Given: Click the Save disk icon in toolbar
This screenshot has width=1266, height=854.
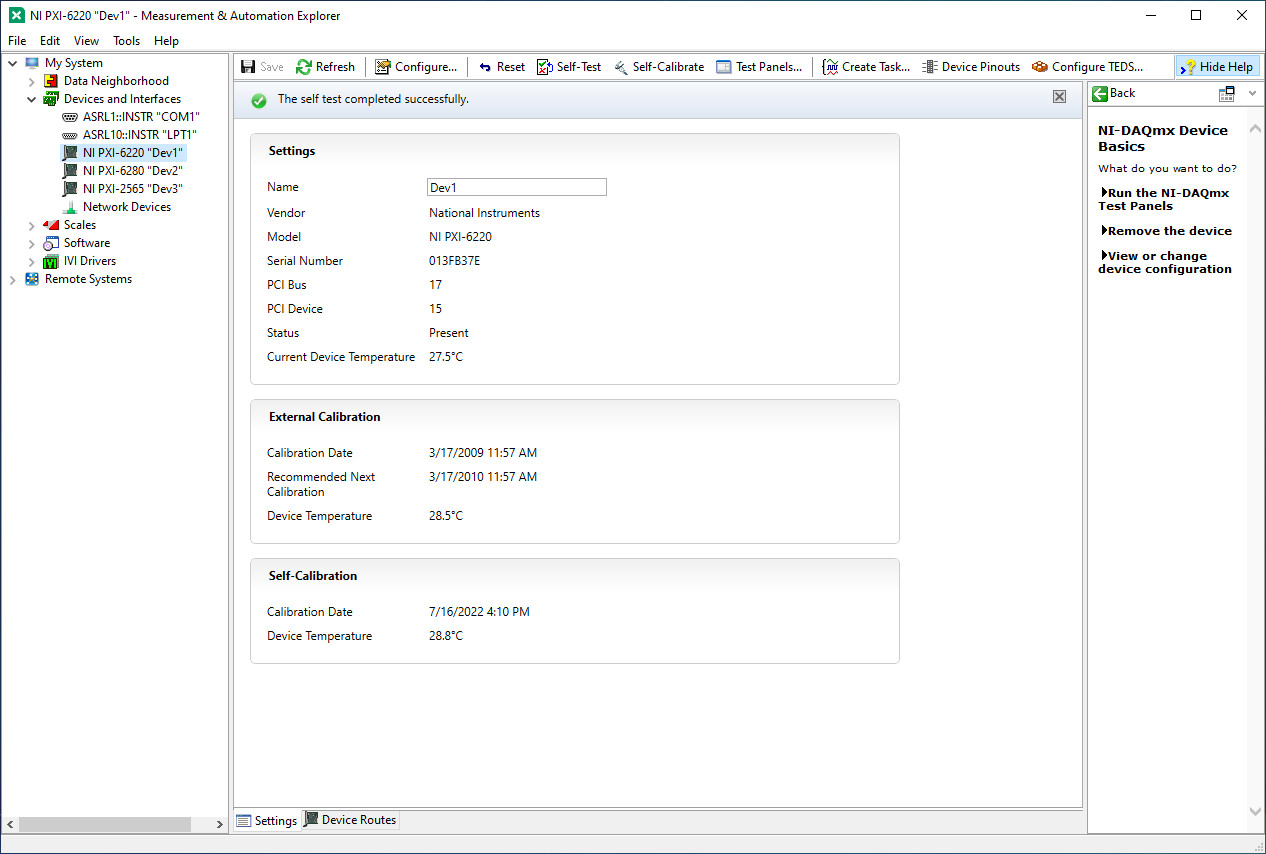Looking at the screenshot, I should pyautogui.click(x=248, y=67).
